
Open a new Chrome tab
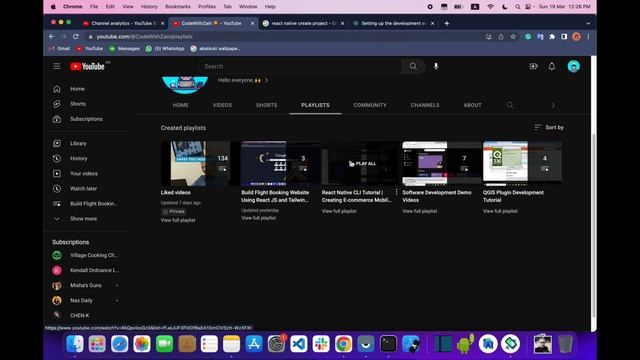pyautogui.click(x=447, y=23)
